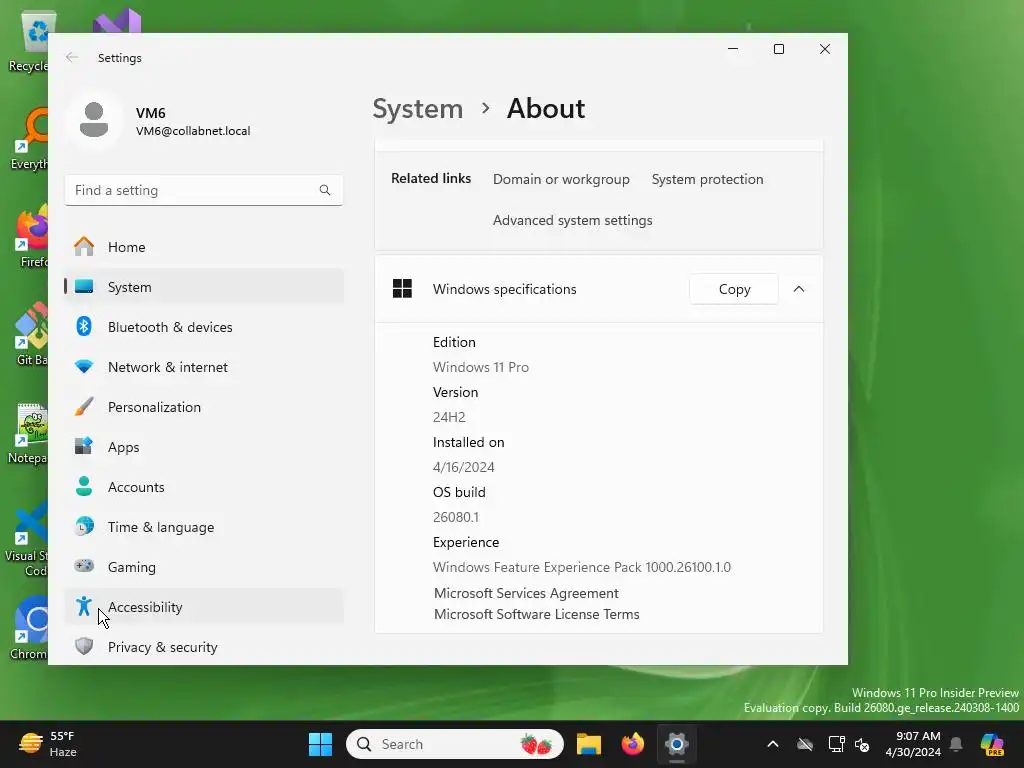Click the System monitor icon in sidebar
Screen dimensions: 1024x768
coord(84,287)
